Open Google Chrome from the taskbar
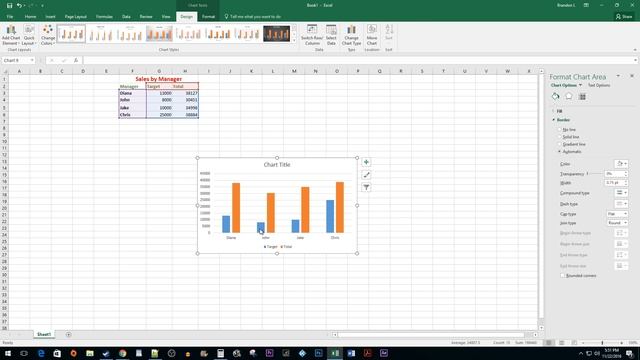The height and width of the screenshot is (360, 640). coord(122,353)
